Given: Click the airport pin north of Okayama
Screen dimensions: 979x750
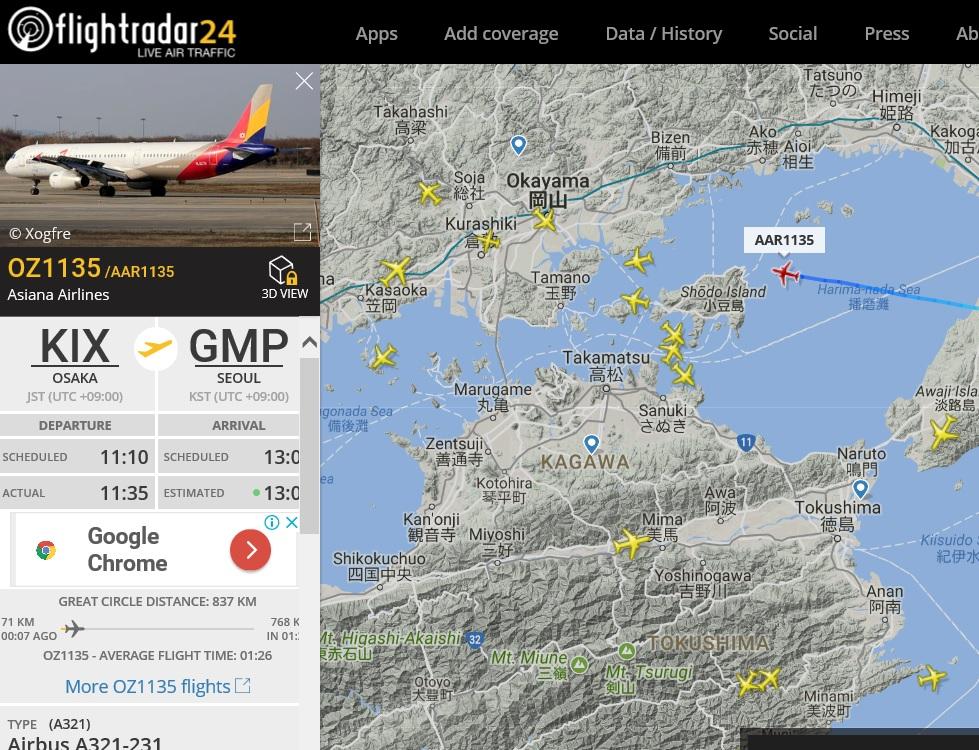Looking at the screenshot, I should pyautogui.click(x=518, y=145).
